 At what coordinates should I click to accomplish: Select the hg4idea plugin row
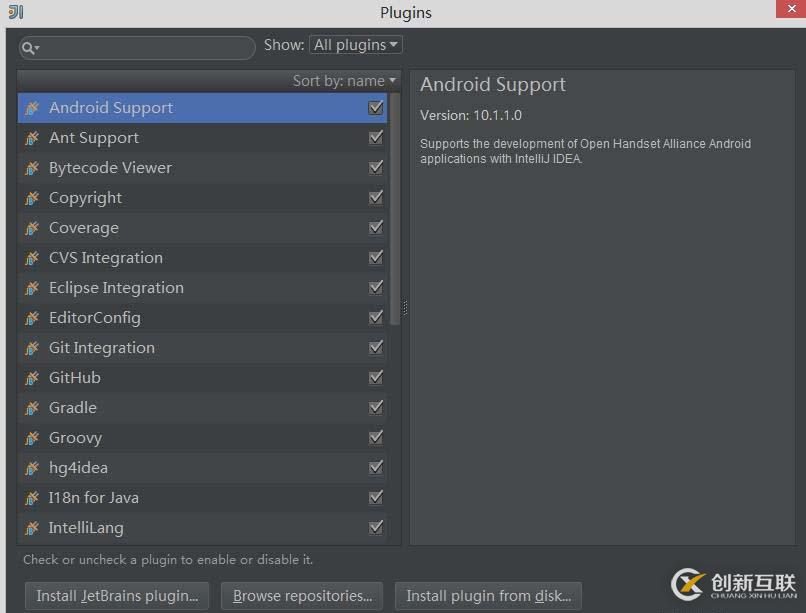(x=203, y=468)
